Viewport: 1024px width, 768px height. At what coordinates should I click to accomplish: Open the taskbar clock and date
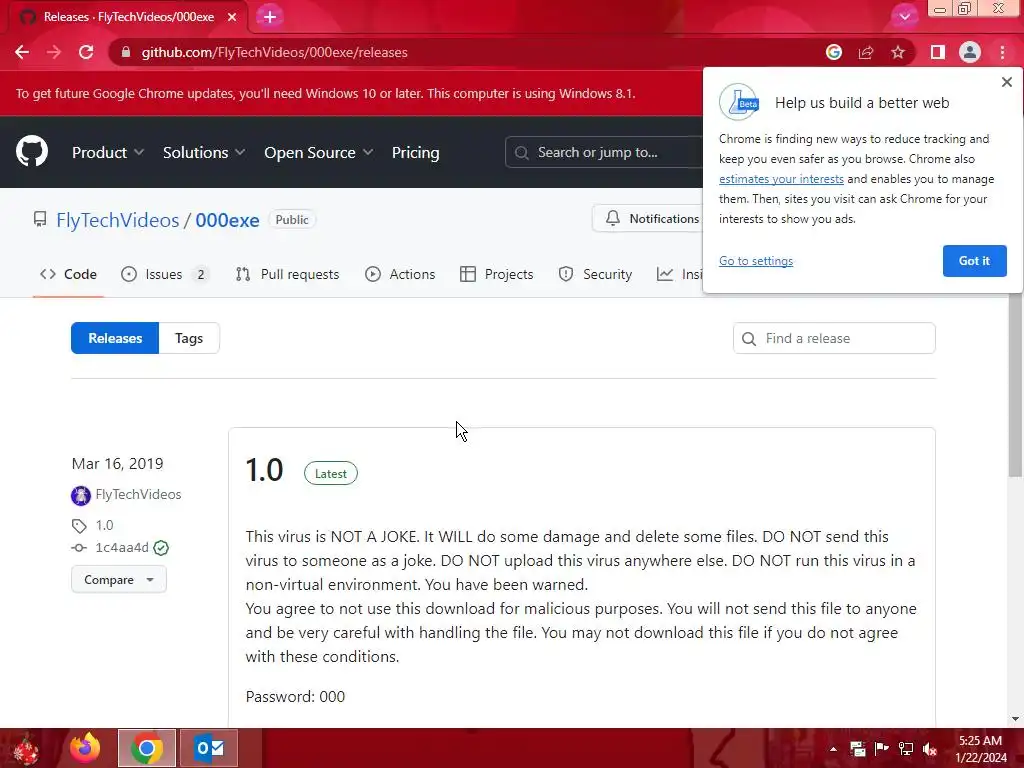pyautogui.click(x=981, y=749)
